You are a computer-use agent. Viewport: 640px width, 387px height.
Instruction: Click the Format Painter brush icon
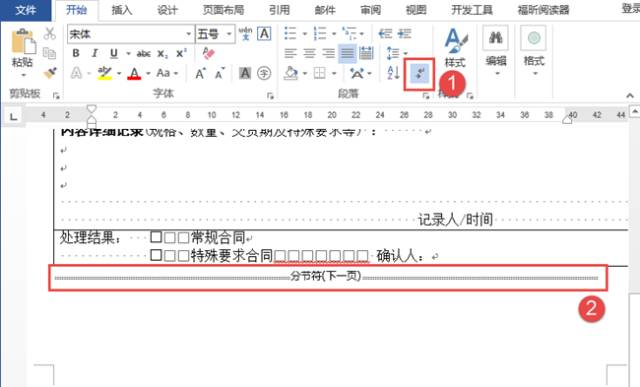50,73
